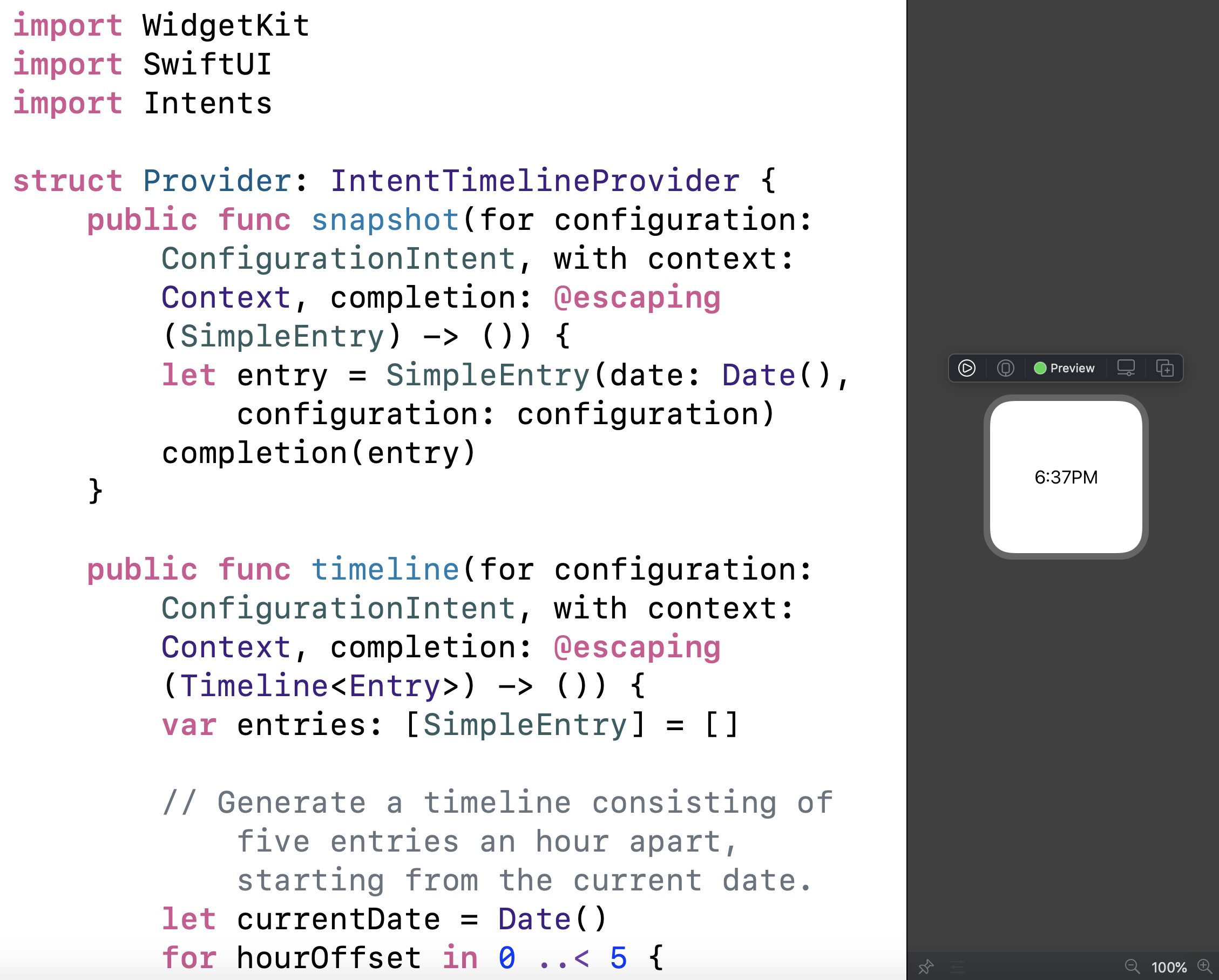Screen dimensions: 1219x980
Task: Click the 'Intents' import name
Action: click(x=207, y=103)
